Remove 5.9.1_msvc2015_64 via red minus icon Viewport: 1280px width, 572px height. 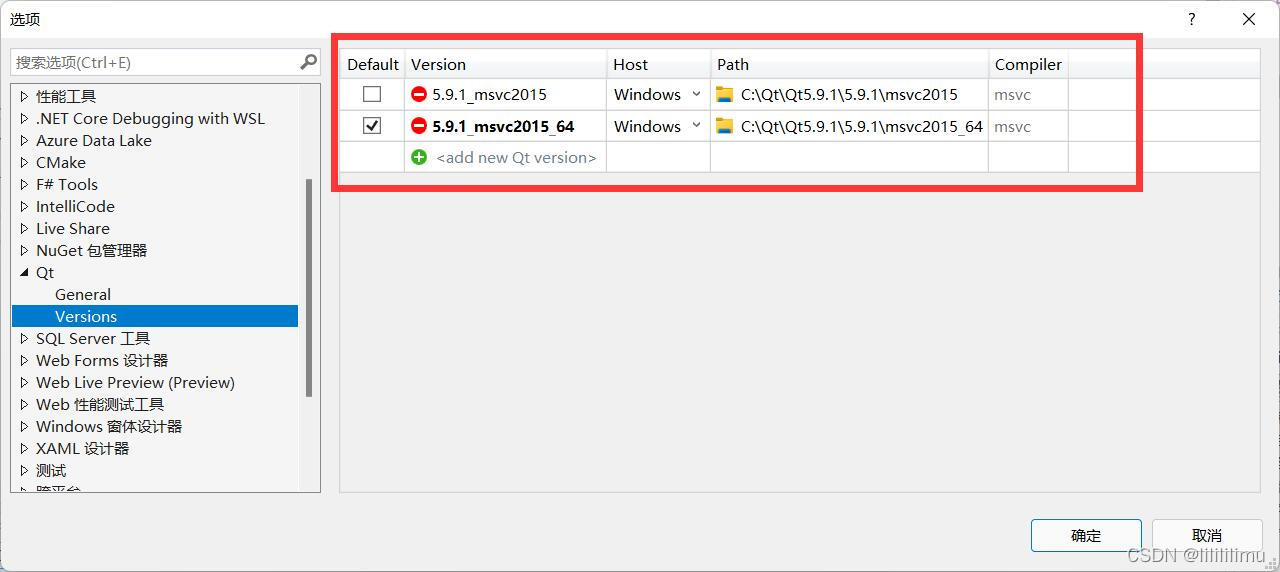419,126
